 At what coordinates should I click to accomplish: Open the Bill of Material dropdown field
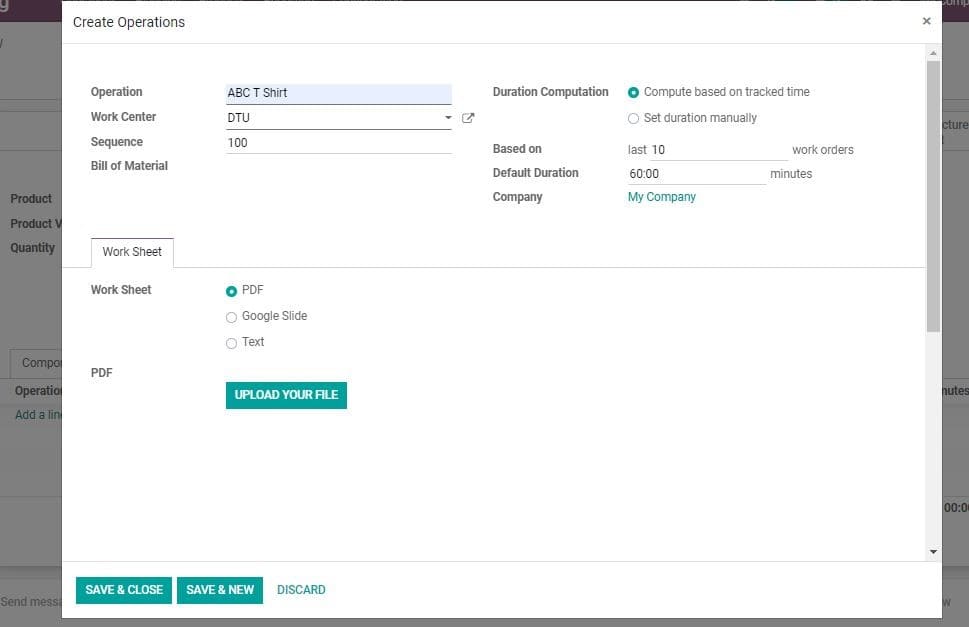point(338,166)
